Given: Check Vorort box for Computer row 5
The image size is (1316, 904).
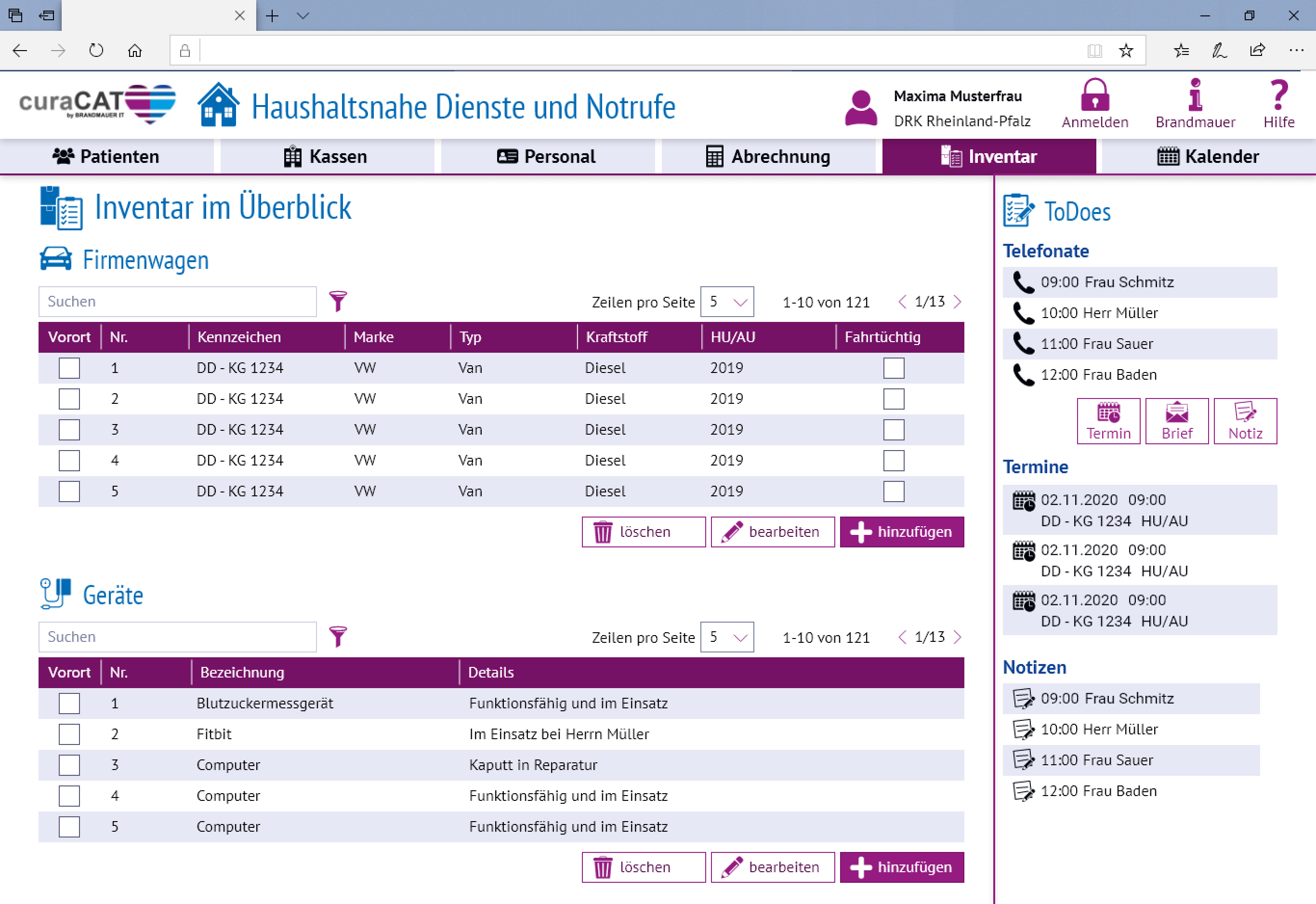Looking at the screenshot, I should click(x=69, y=827).
